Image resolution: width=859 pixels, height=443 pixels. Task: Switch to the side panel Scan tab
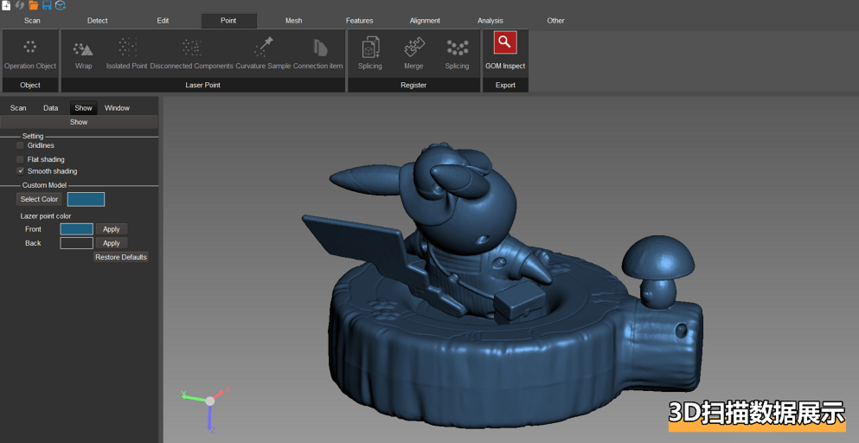click(18, 108)
